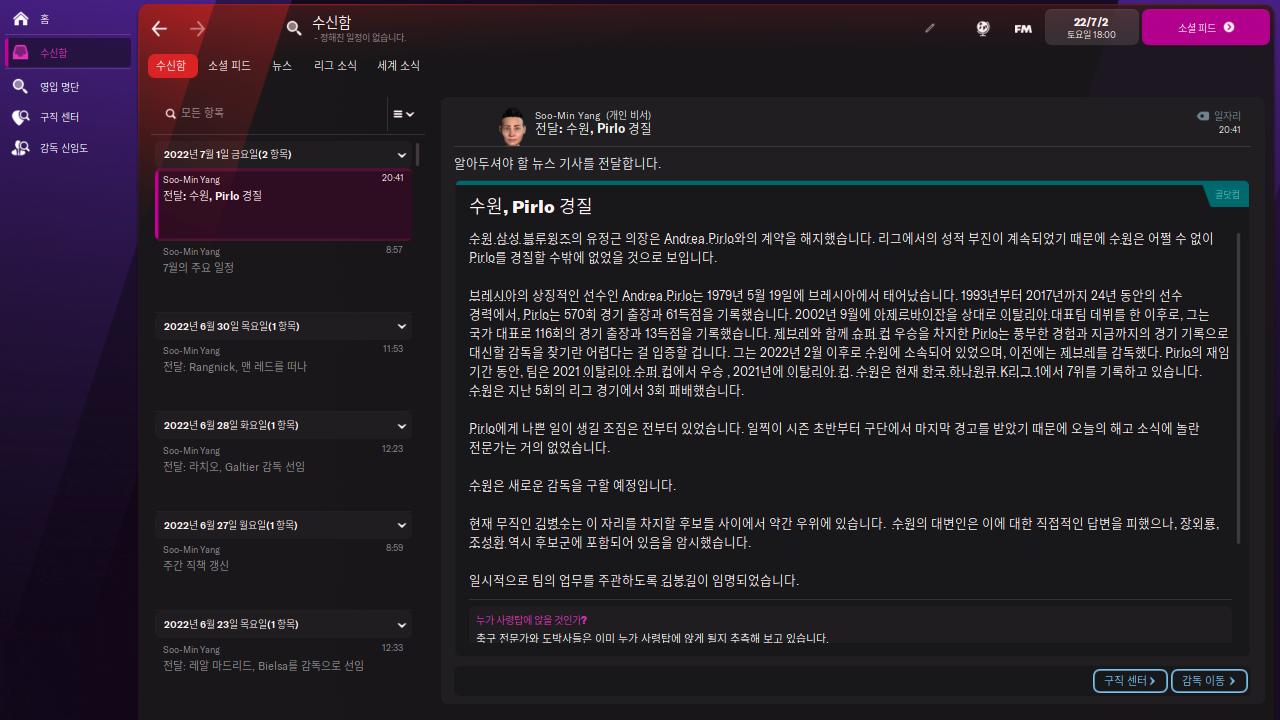This screenshot has width=1280, height=720.
Task: Click the 수원, Pirlo 경질 article headline
Action: coord(530,207)
